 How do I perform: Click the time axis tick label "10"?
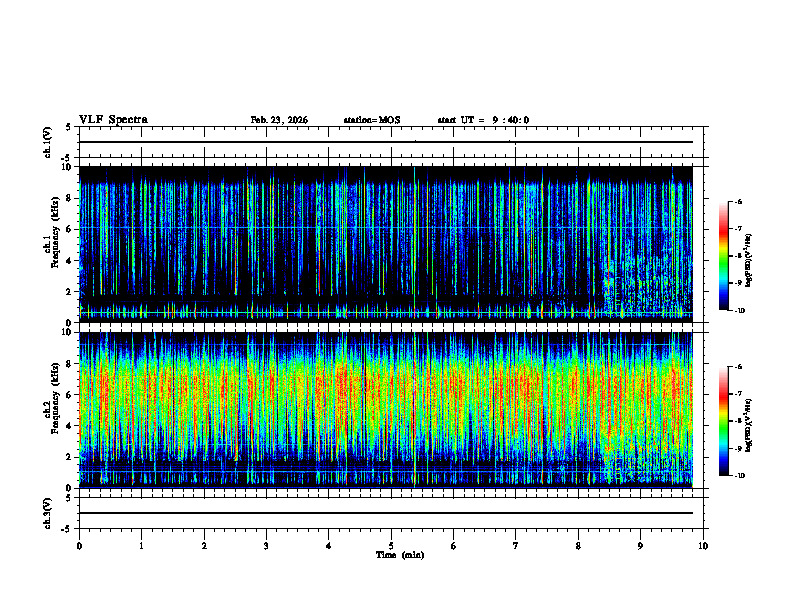pyautogui.click(x=703, y=546)
